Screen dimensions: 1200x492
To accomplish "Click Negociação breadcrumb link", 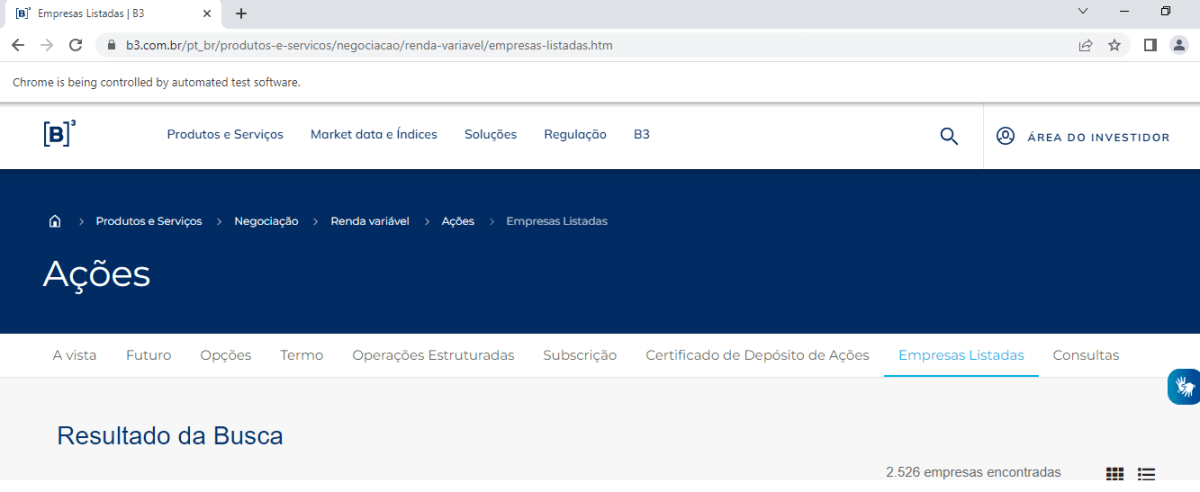I will pyautogui.click(x=266, y=221).
